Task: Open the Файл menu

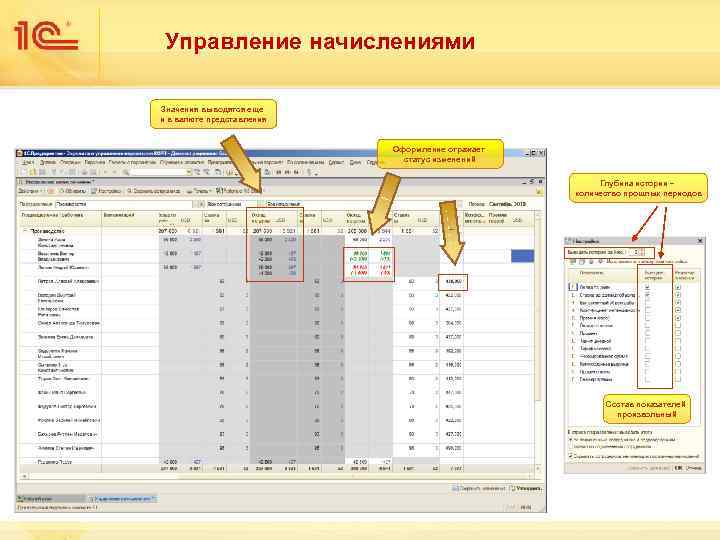Action: [x=28, y=163]
